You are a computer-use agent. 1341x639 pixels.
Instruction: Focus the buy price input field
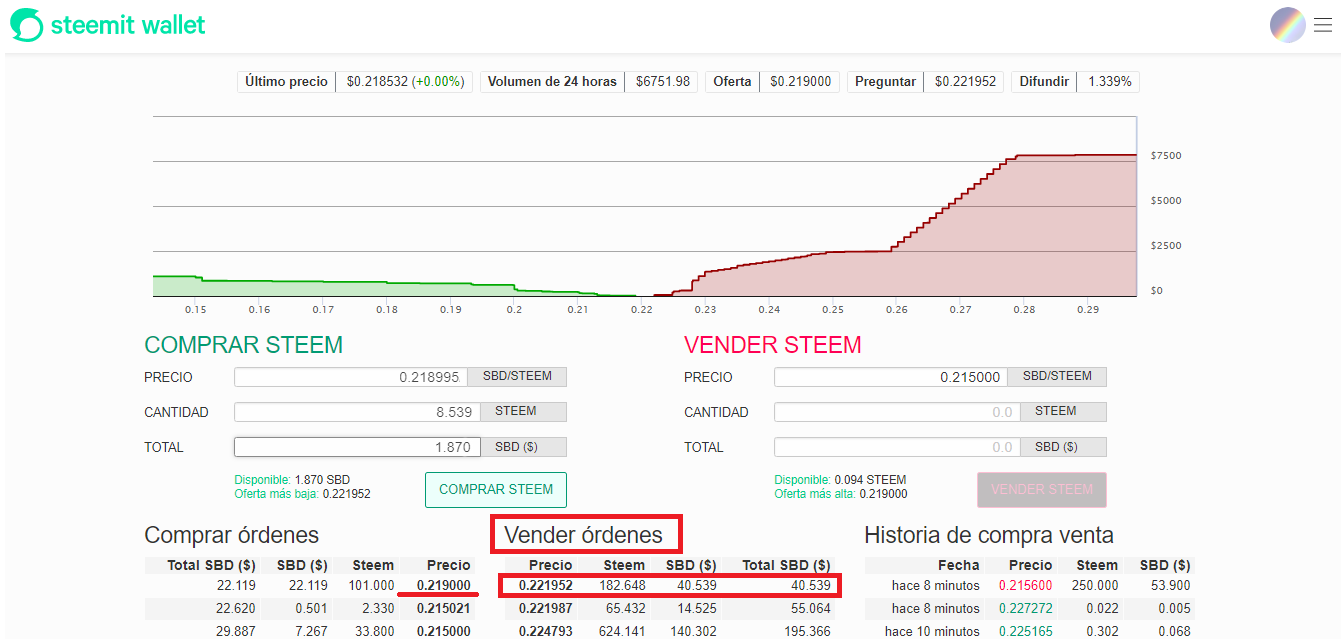tap(351, 377)
